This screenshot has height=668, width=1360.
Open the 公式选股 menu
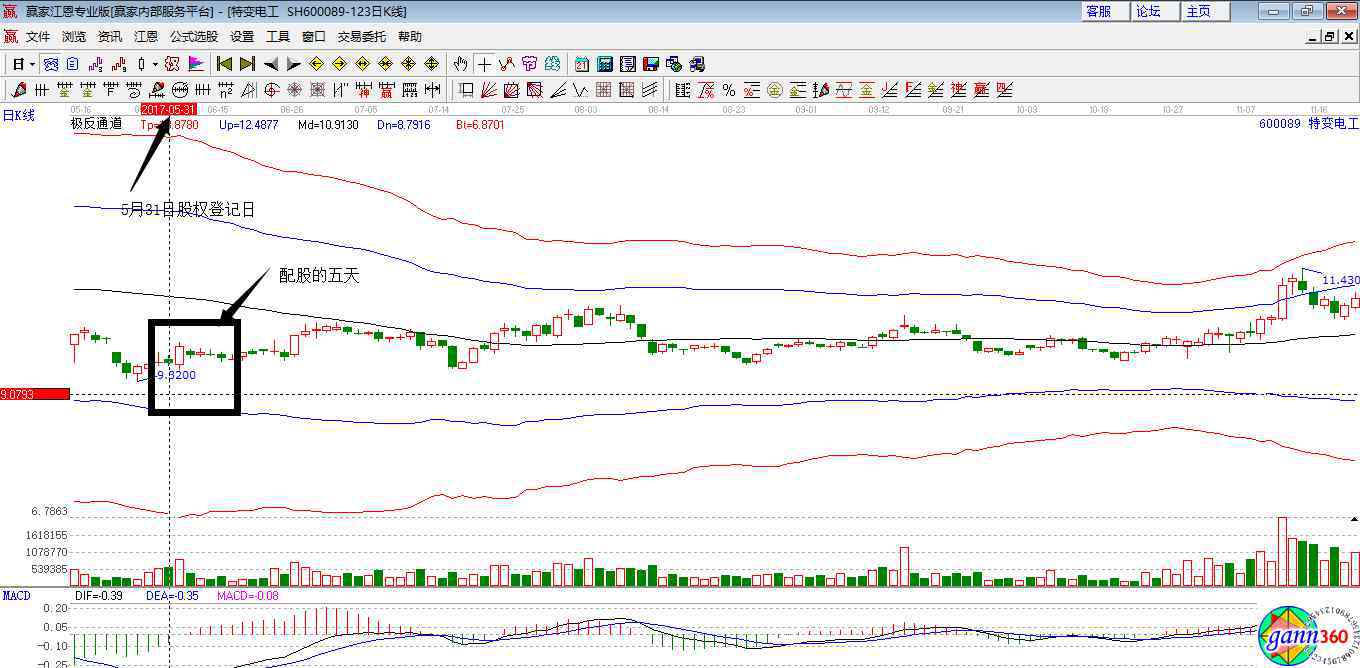pos(194,37)
